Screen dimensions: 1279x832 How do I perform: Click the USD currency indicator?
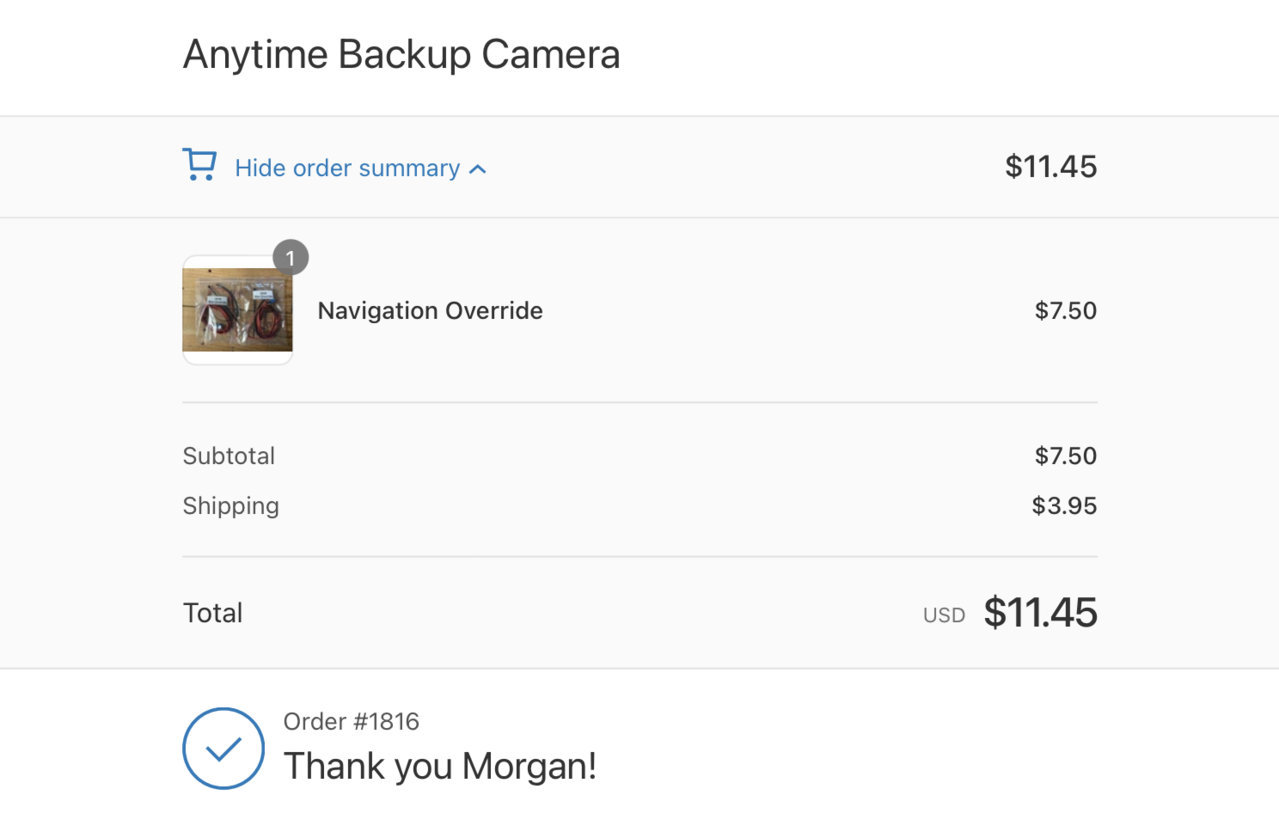944,616
